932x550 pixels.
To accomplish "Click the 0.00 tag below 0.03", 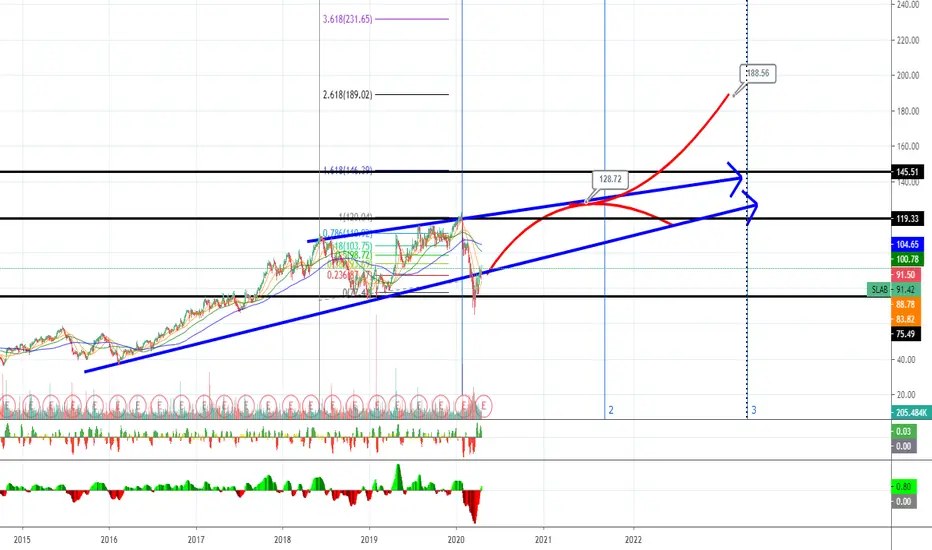I will pyautogui.click(x=903, y=446).
